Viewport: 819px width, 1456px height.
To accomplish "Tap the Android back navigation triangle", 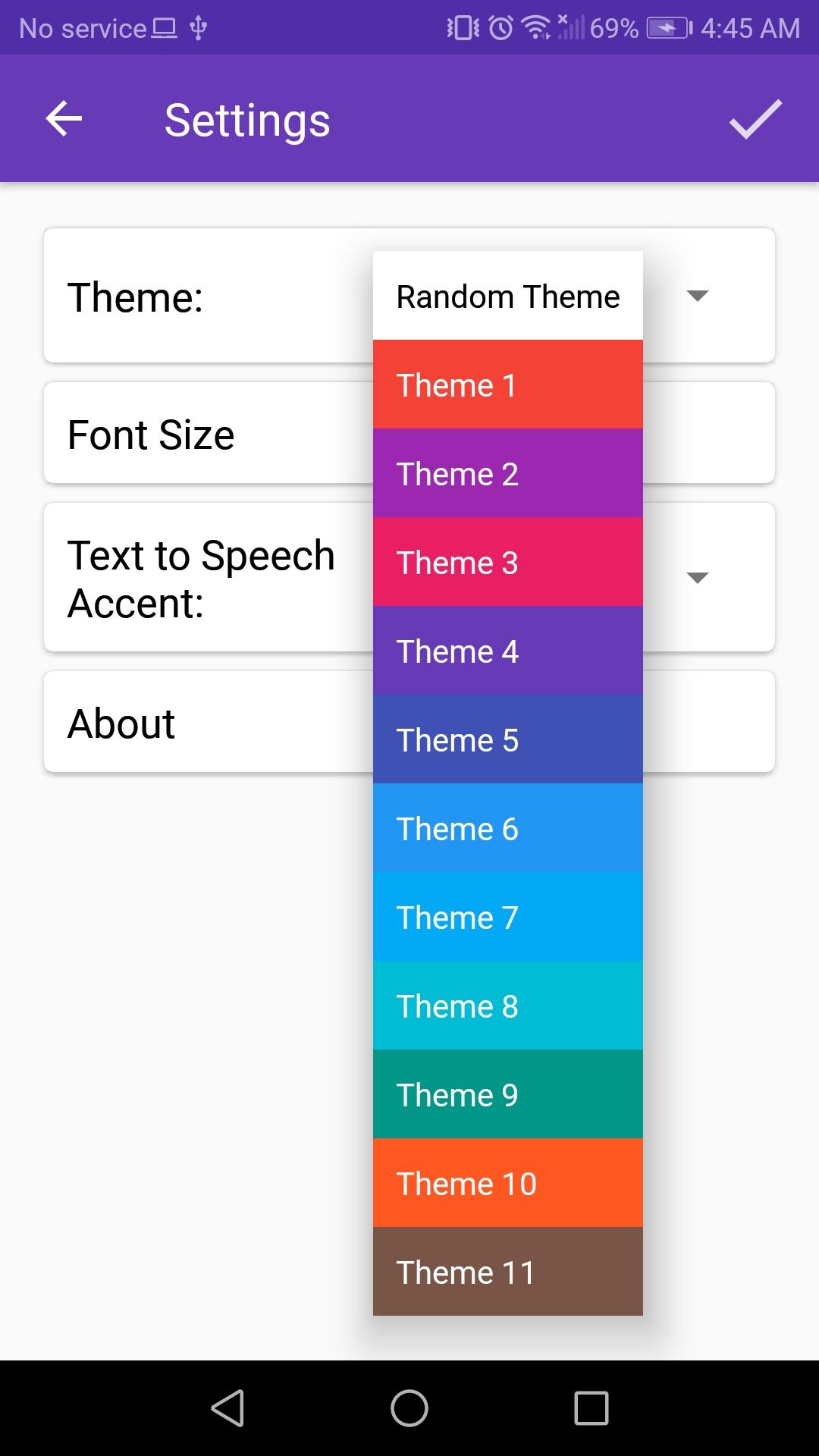I will tap(227, 1408).
